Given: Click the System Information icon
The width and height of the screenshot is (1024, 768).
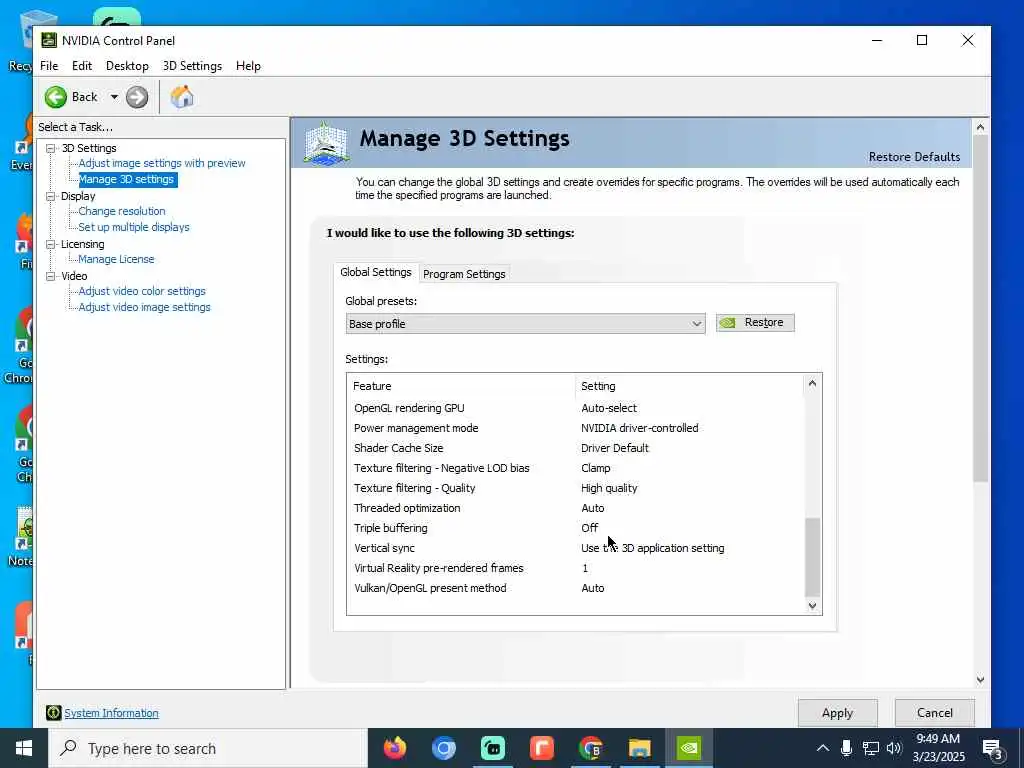Looking at the screenshot, I should [x=54, y=713].
